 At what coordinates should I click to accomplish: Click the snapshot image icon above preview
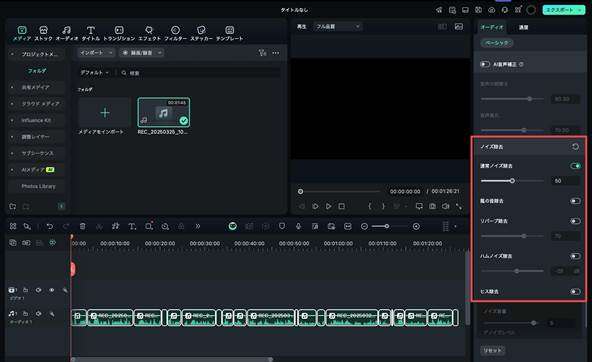pyautogui.click(x=459, y=26)
